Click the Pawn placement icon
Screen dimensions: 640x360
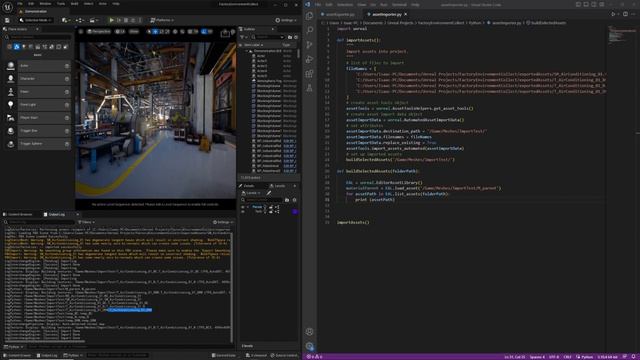(11, 92)
